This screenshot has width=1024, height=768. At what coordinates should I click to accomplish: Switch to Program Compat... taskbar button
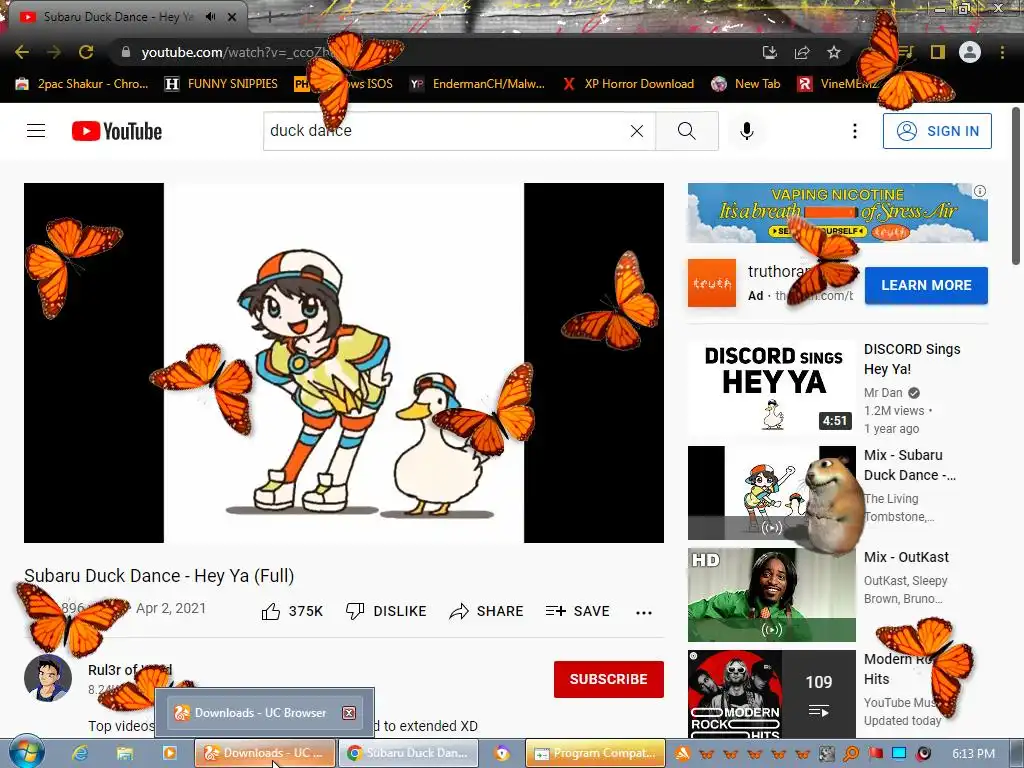(x=596, y=753)
